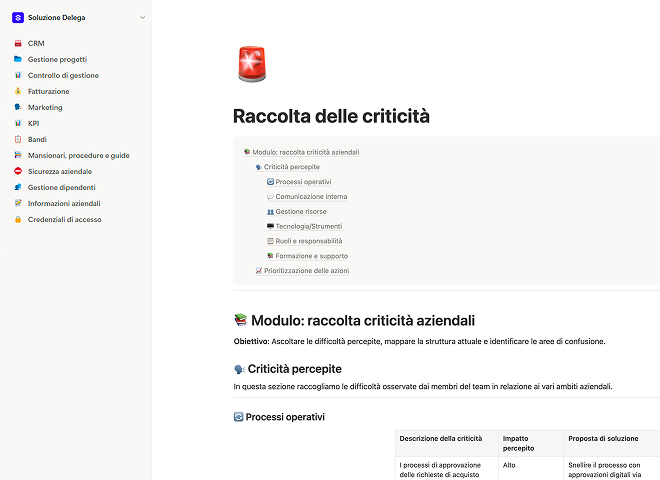Click the Controllo di gestione chart icon

(18, 75)
